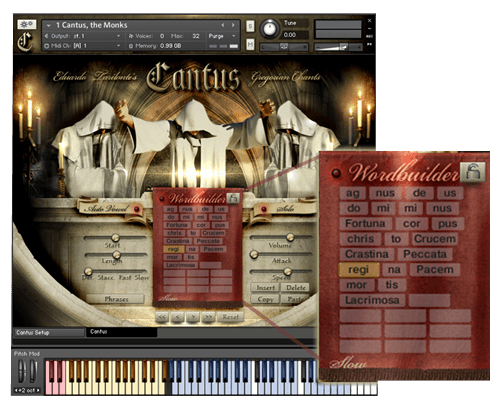
Task: Click the Tune knob
Action: tap(270, 29)
